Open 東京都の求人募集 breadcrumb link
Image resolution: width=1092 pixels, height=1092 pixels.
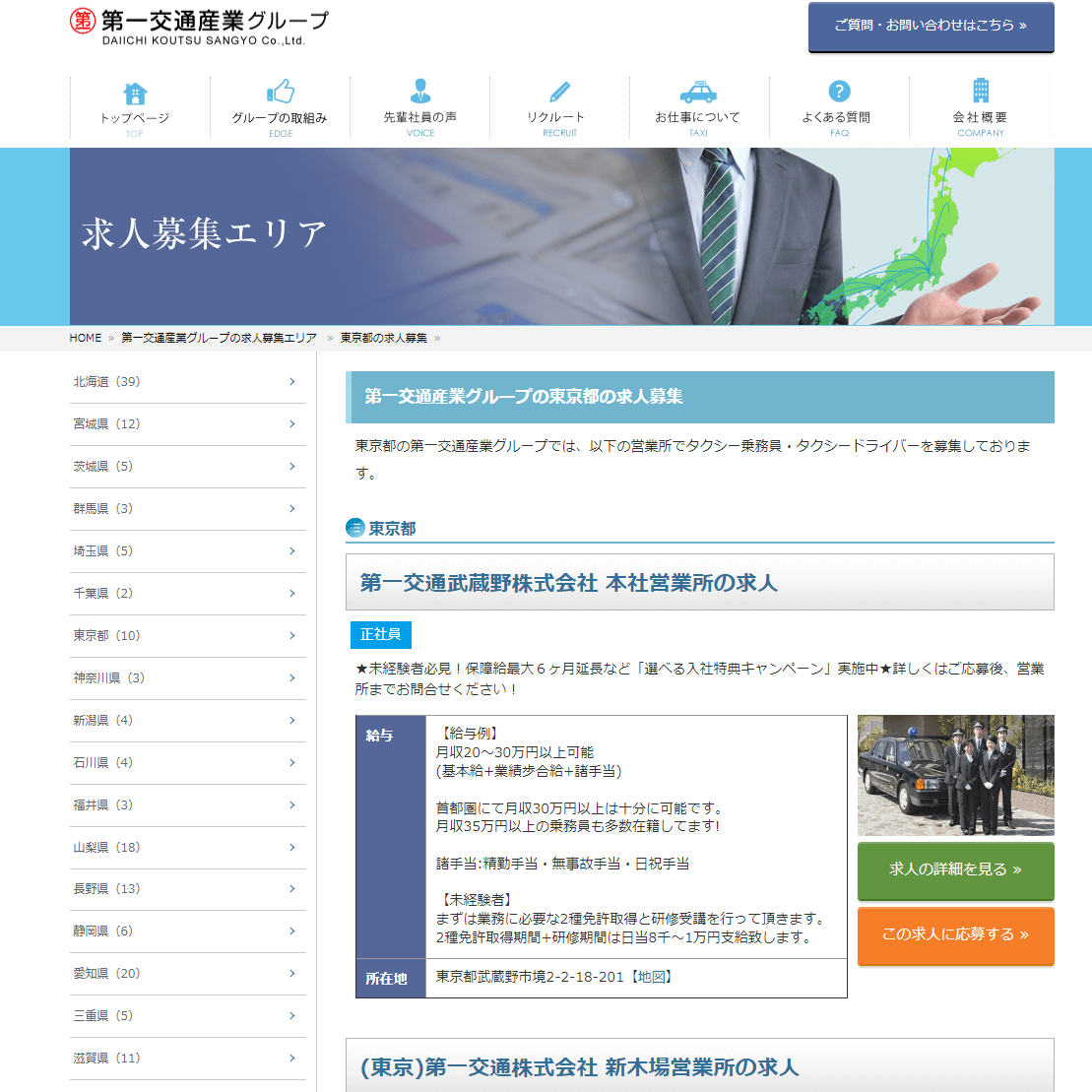pyautogui.click(x=384, y=338)
